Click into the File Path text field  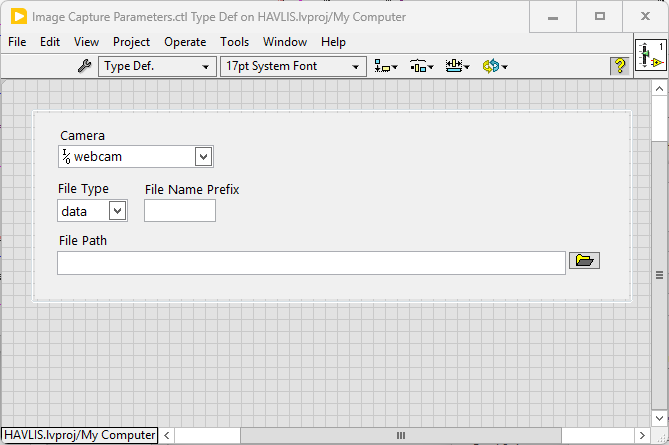[x=311, y=262]
